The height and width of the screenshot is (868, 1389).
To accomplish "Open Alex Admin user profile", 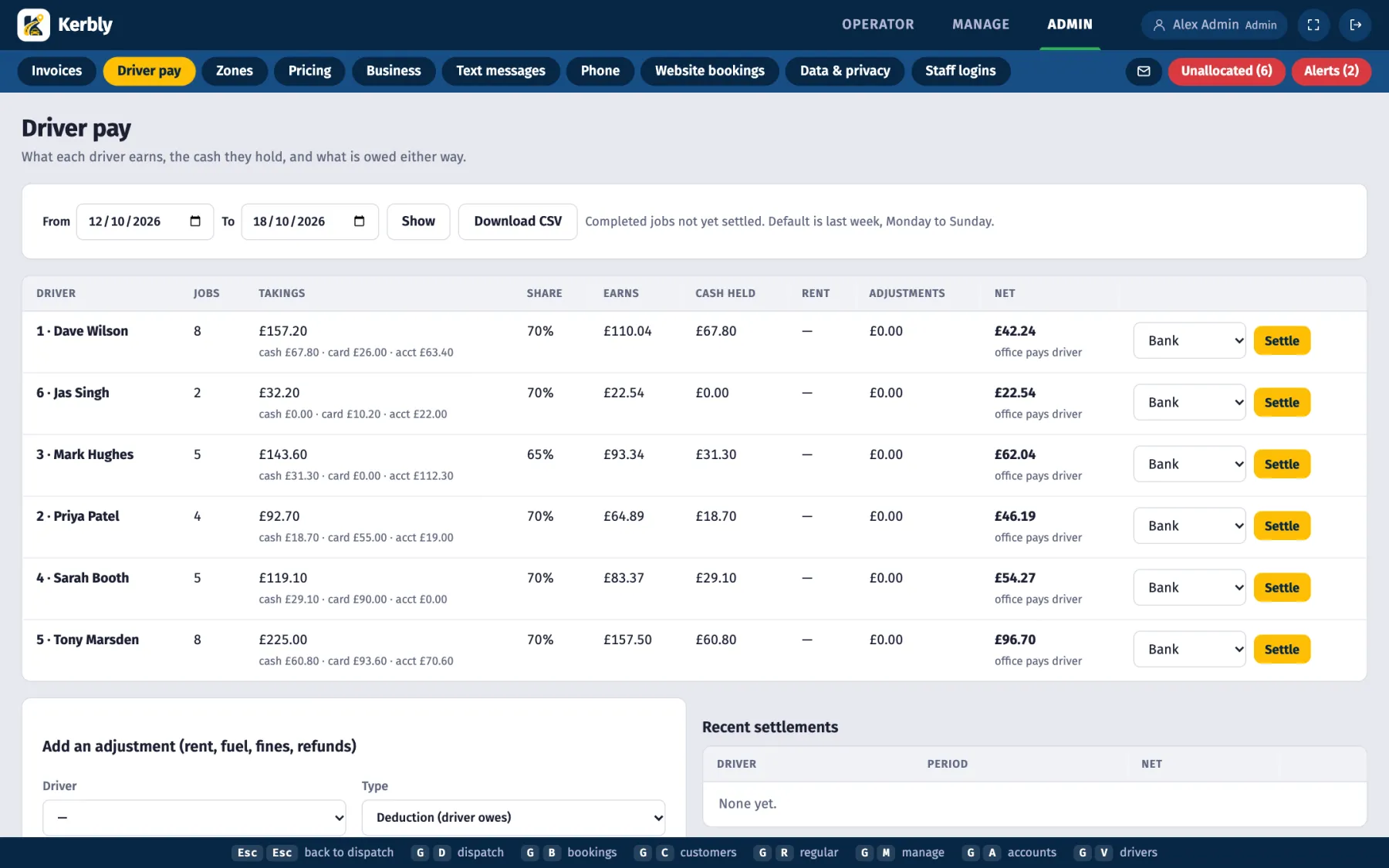I will pos(1214,25).
